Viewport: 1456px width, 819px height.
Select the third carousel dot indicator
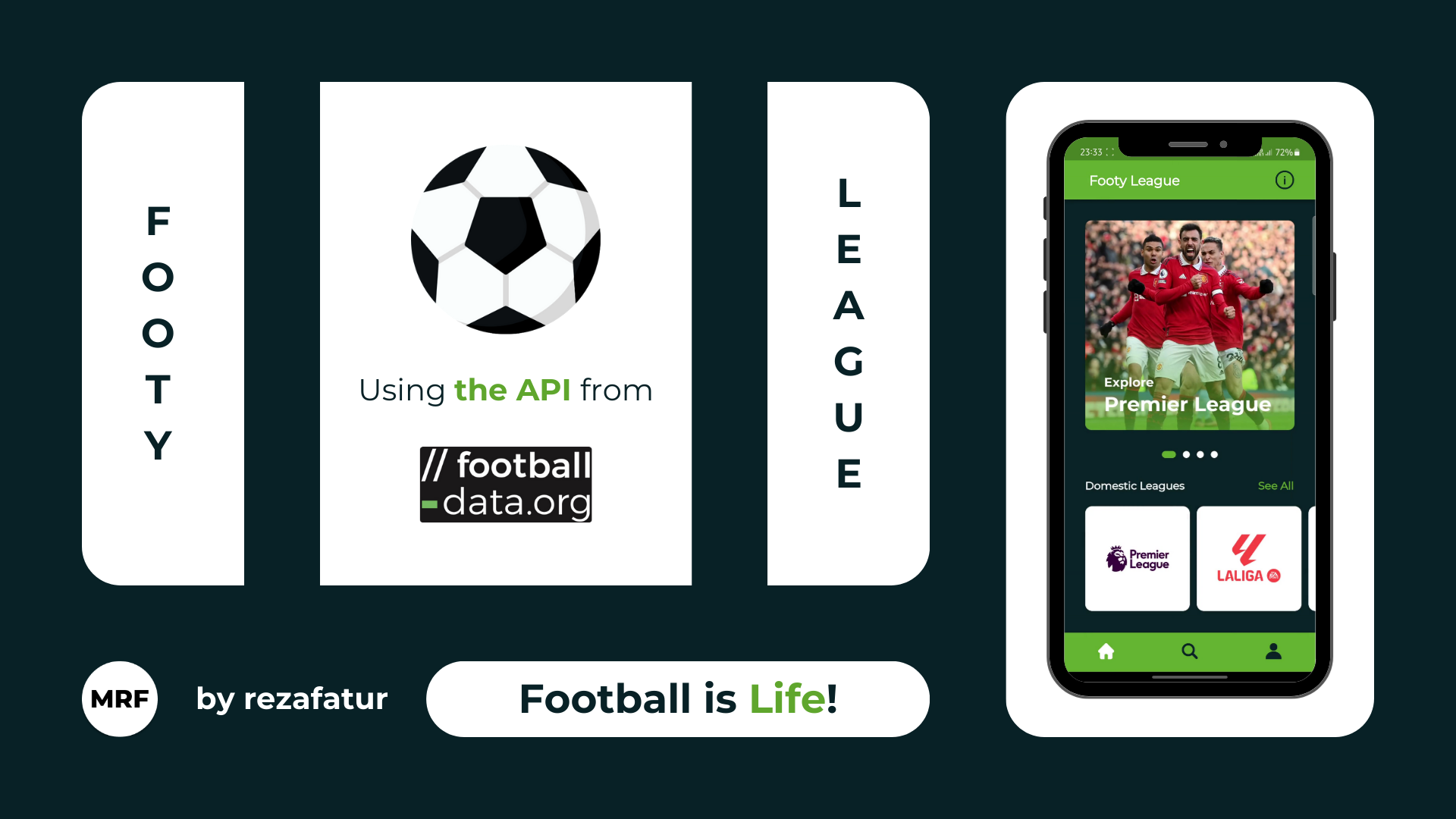(x=1200, y=455)
